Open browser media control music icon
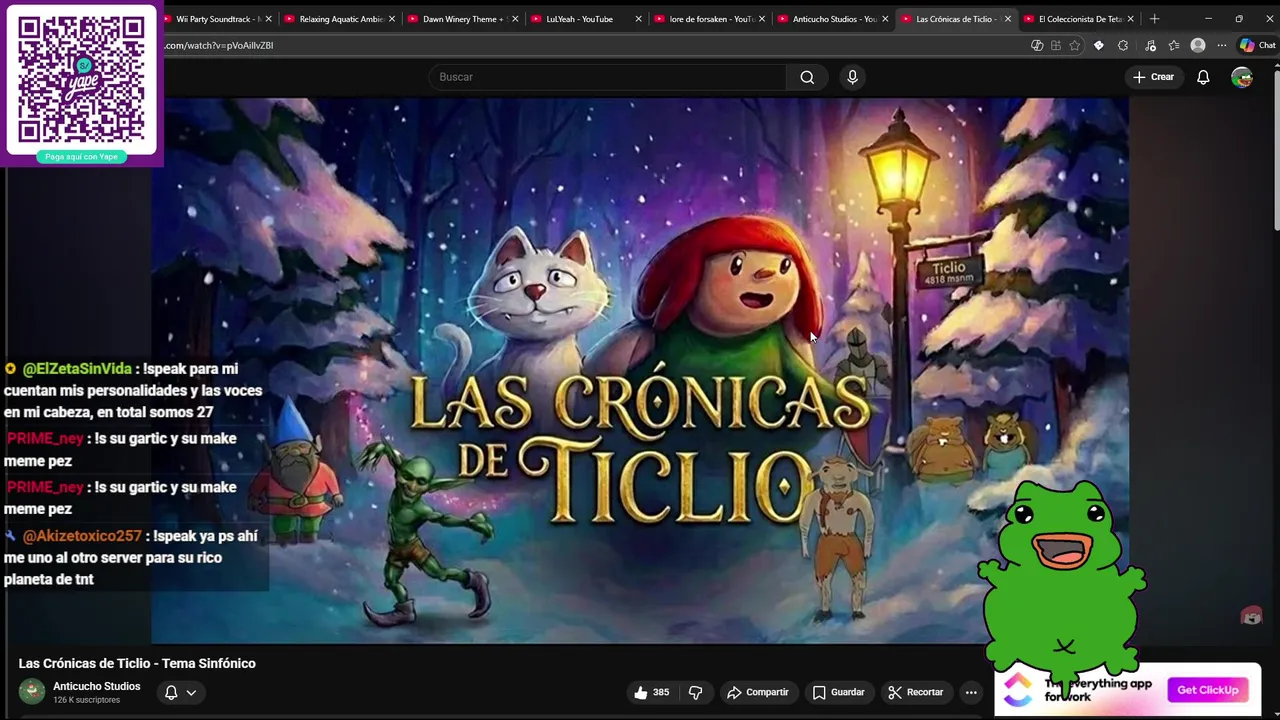This screenshot has height=720, width=1280. point(1150,45)
